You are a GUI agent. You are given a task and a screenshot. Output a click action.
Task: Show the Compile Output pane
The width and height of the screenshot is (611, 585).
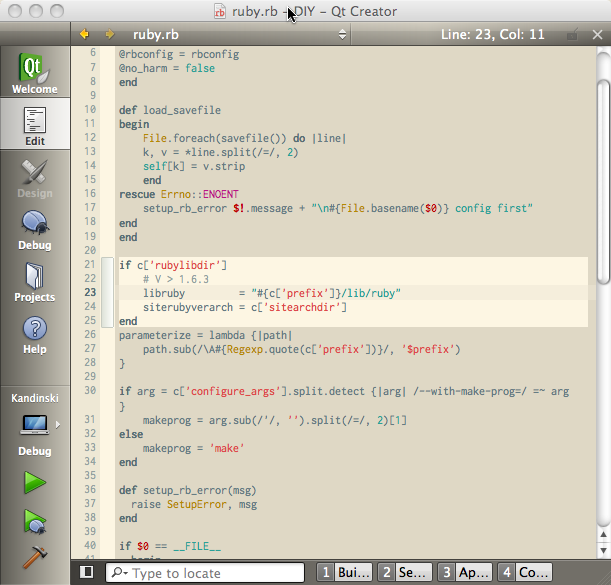(x=524, y=572)
